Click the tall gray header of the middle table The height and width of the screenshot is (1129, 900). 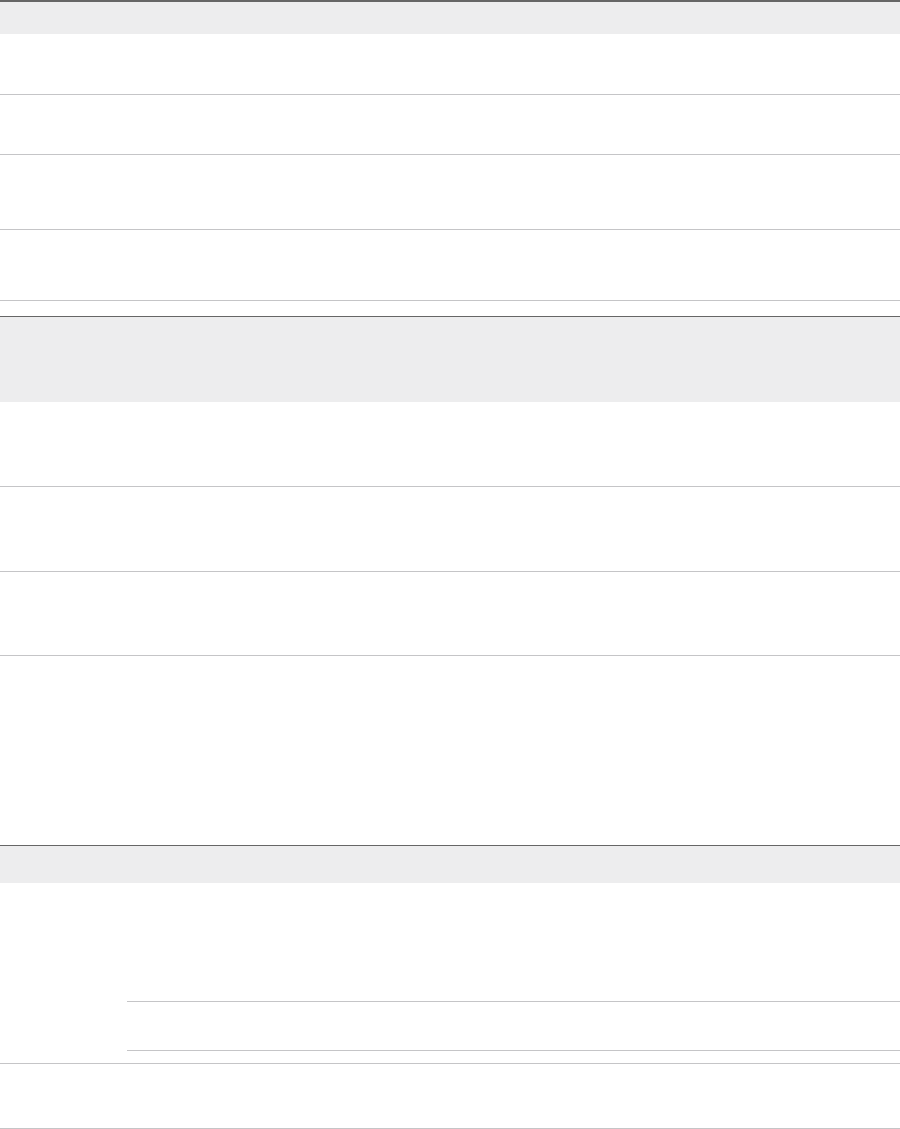(450, 359)
